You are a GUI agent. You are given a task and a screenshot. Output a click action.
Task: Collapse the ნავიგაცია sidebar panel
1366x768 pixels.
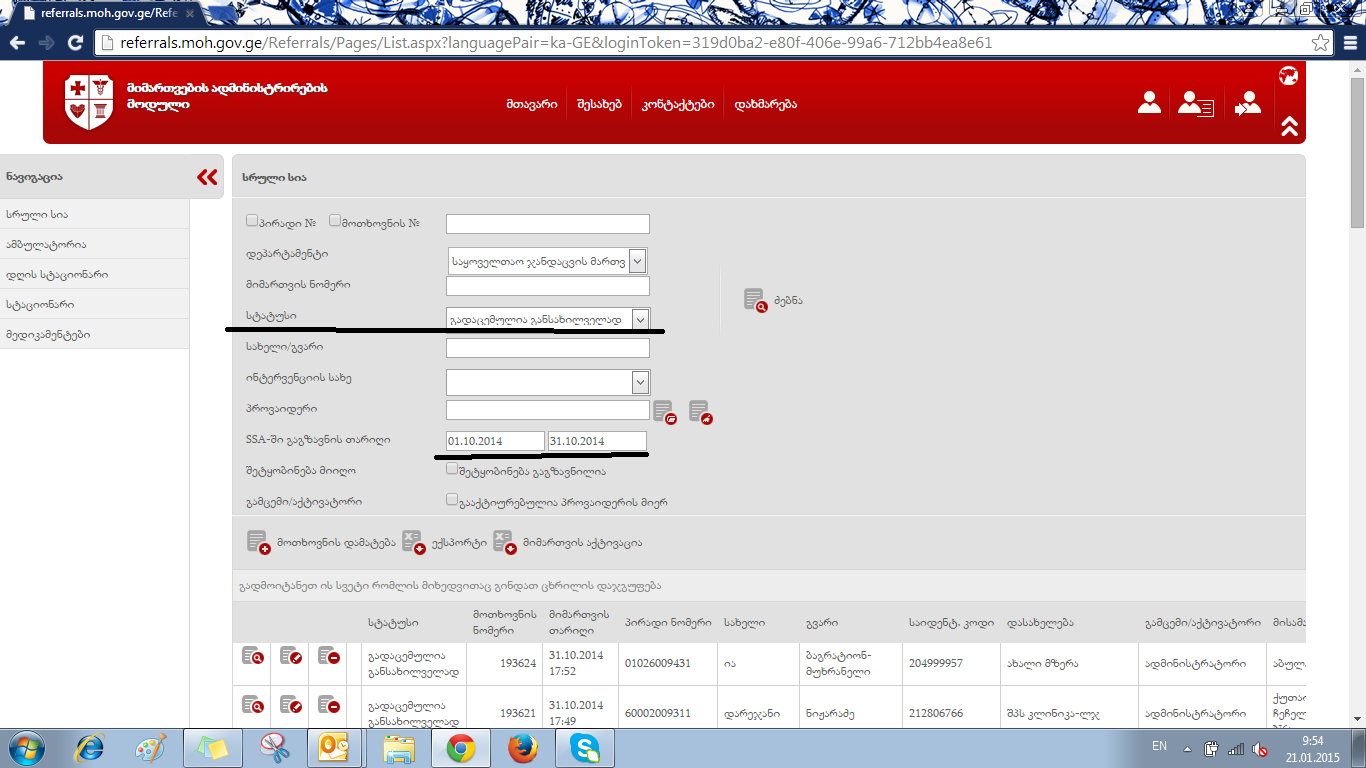point(207,177)
